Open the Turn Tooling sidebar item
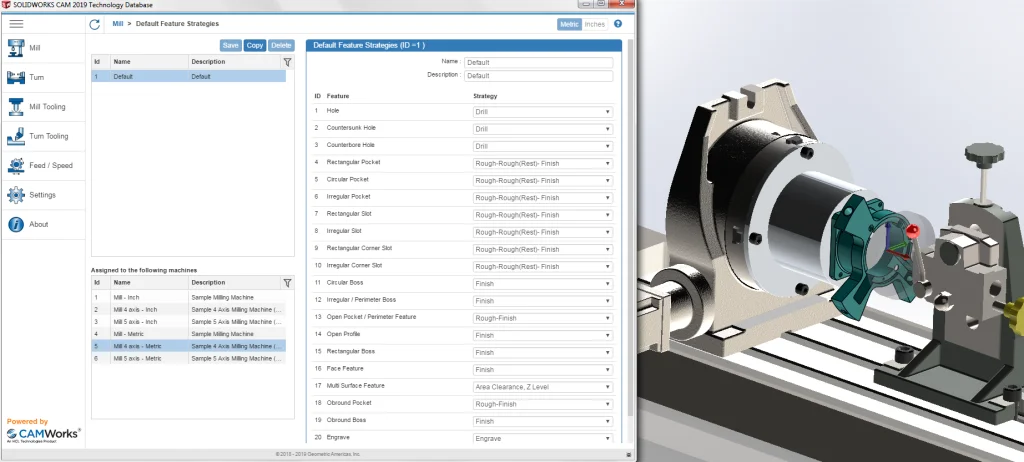Viewport: 1024px width, 462px height. [x=16, y=136]
